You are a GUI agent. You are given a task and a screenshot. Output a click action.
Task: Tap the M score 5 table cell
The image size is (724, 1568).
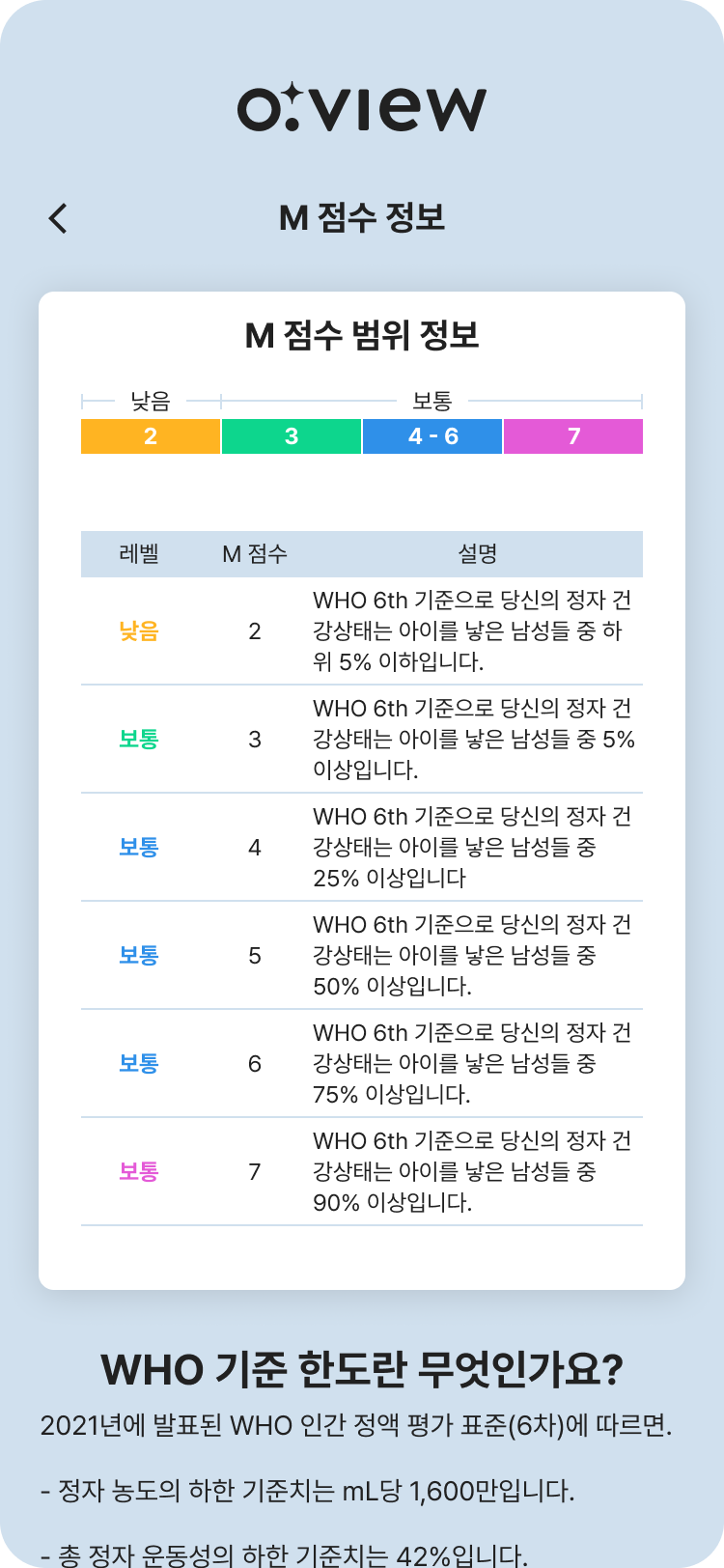tap(255, 956)
